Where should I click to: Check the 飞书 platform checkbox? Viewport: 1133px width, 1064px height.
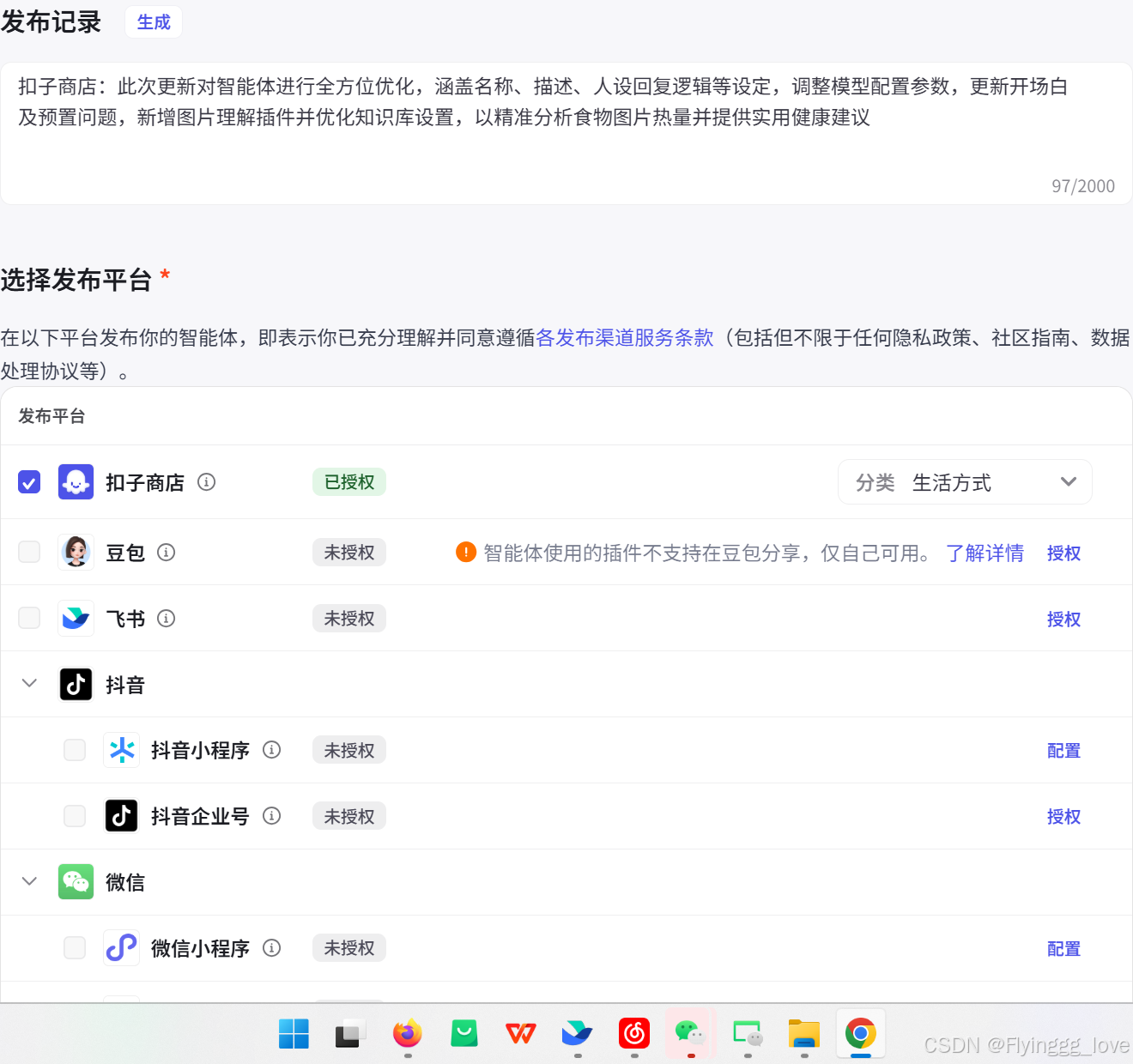click(x=29, y=618)
